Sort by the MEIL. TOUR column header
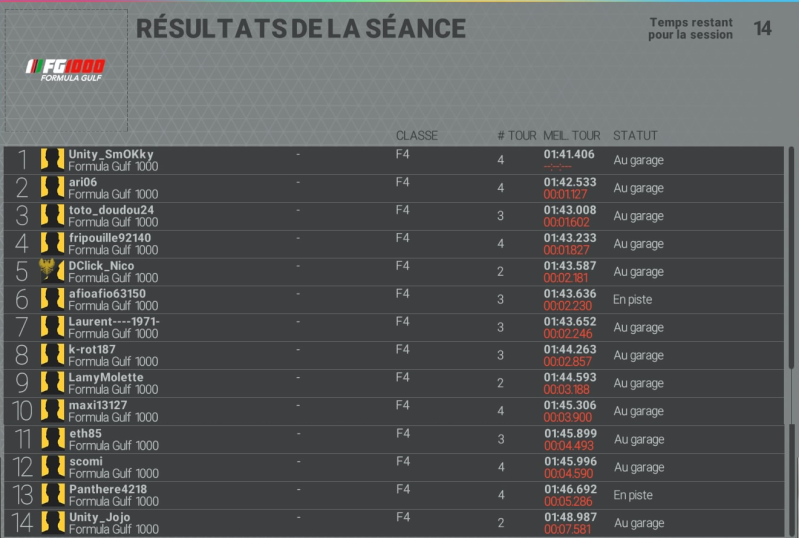The image size is (799, 538). [x=572, y=136]
